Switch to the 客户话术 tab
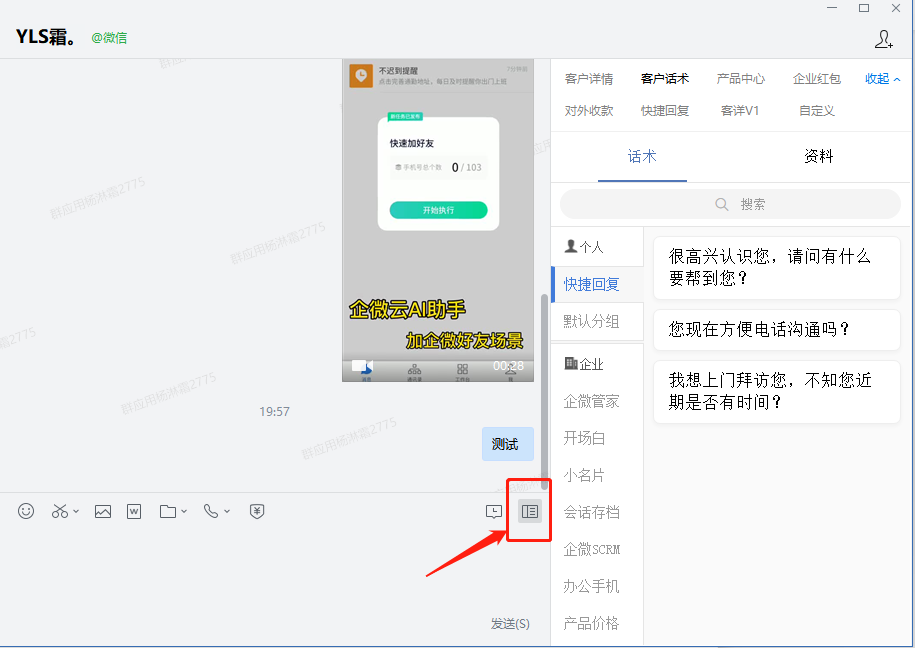 [x=665, y=78]
